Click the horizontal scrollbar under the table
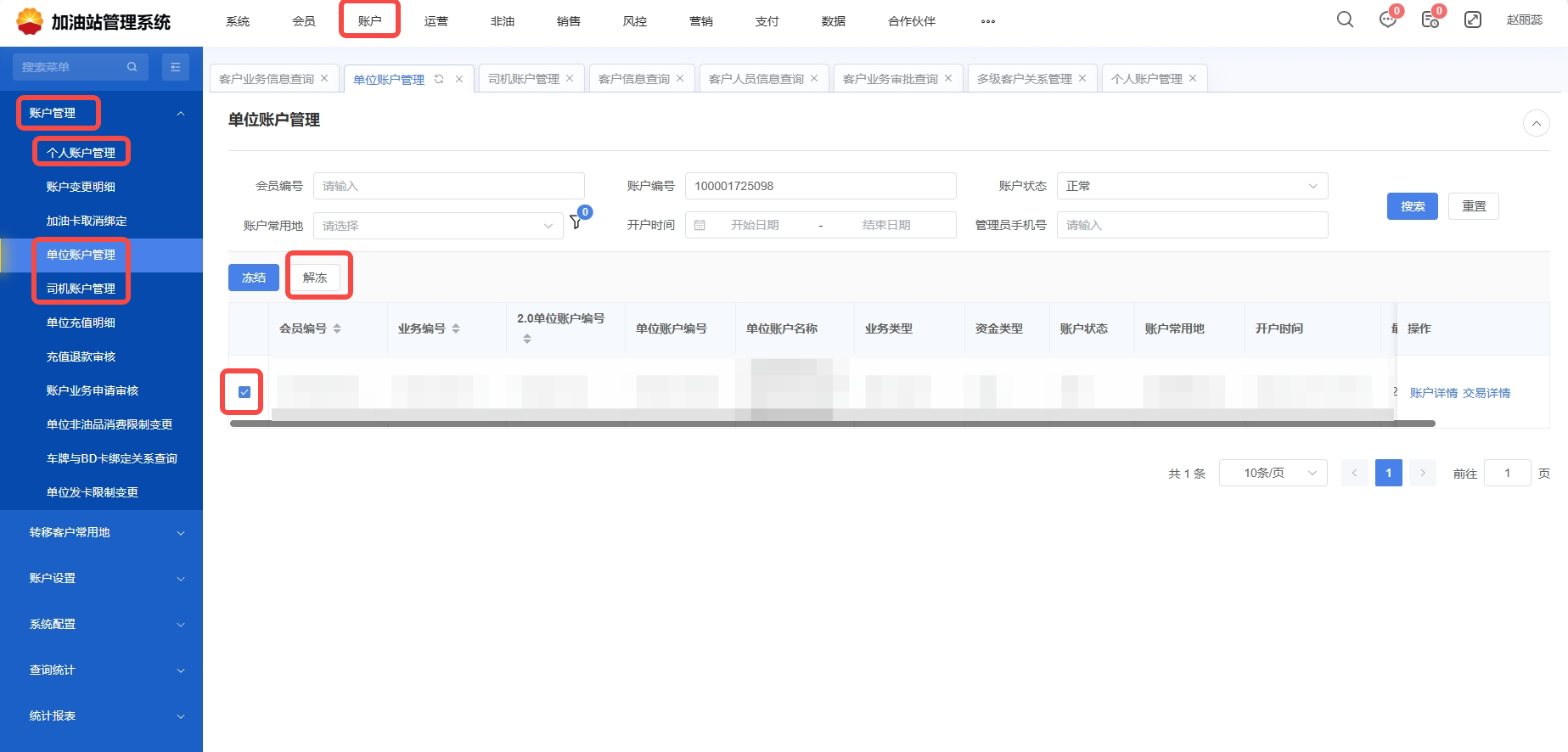The height and width of the screenshot is (752, 1568). pos(832,423)
